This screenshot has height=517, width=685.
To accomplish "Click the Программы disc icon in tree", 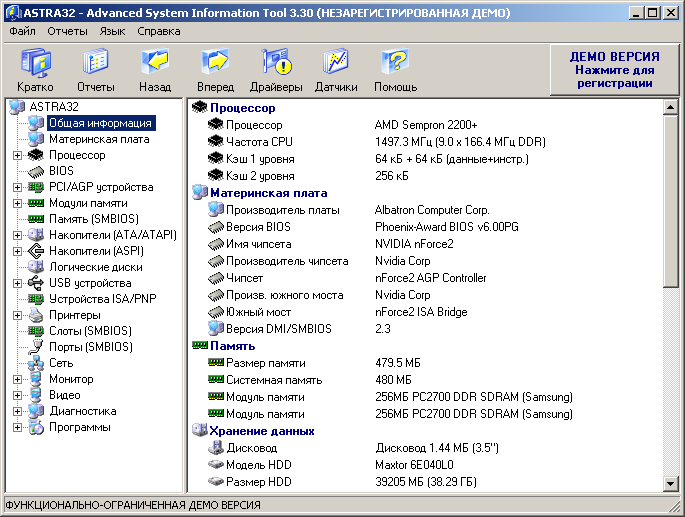I will [x=36, y=427].
